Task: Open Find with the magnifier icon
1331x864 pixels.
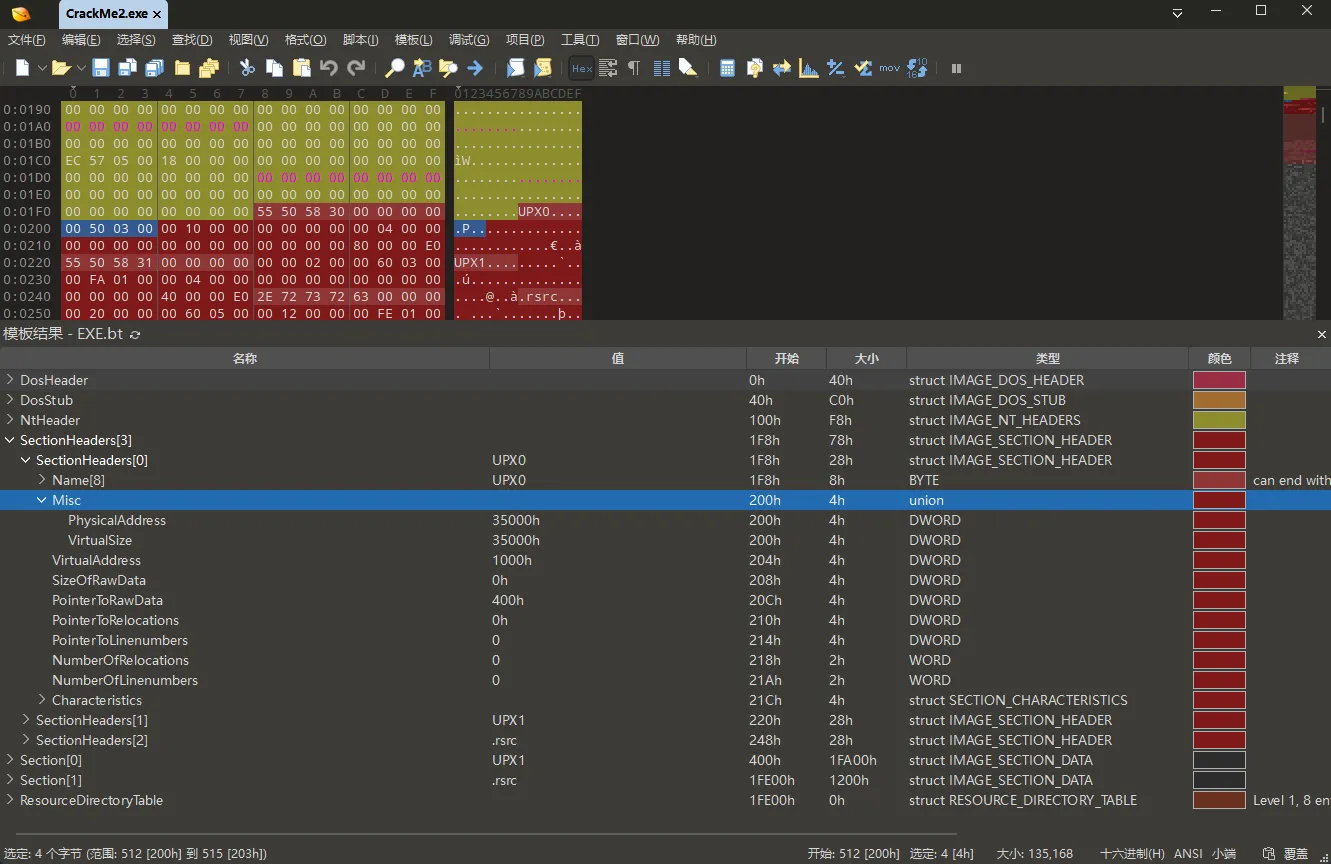Action: 395,68
